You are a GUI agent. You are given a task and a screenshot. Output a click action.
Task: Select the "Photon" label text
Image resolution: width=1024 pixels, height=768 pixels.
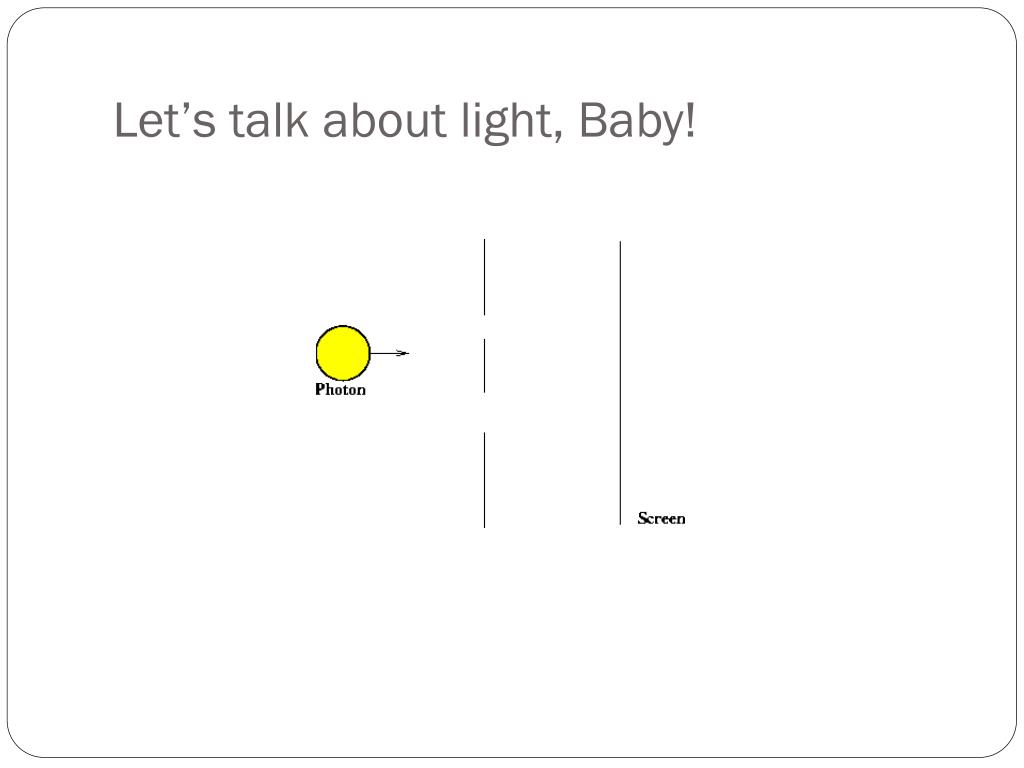[340, 389]
